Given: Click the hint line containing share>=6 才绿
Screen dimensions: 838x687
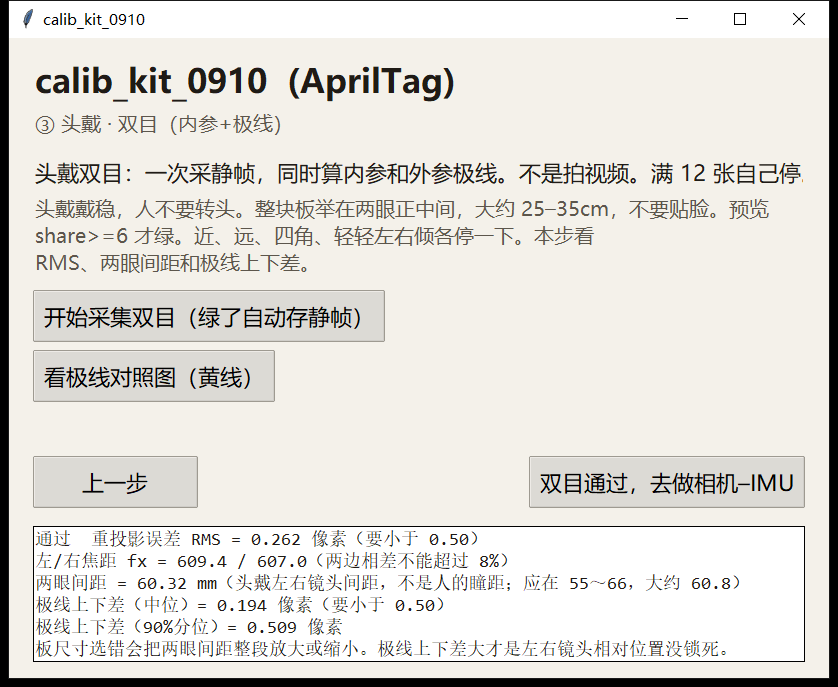Looking at the screenshot, I should click(x=314, y=236).
